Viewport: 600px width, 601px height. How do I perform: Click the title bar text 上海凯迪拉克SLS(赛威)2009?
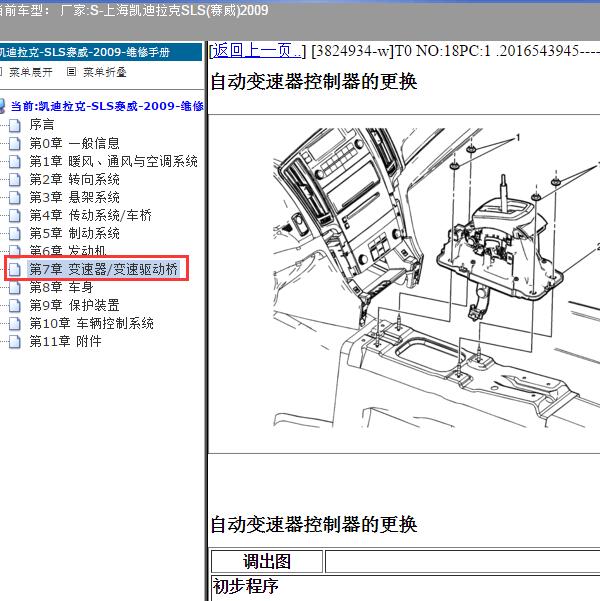(186, 10)
